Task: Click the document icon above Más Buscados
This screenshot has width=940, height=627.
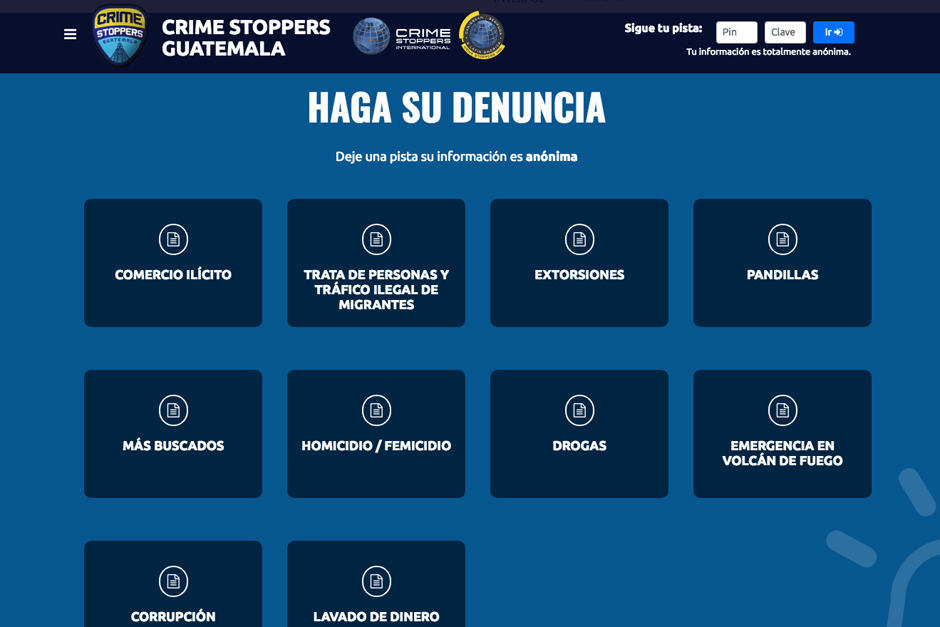Action: pos(173,410)
